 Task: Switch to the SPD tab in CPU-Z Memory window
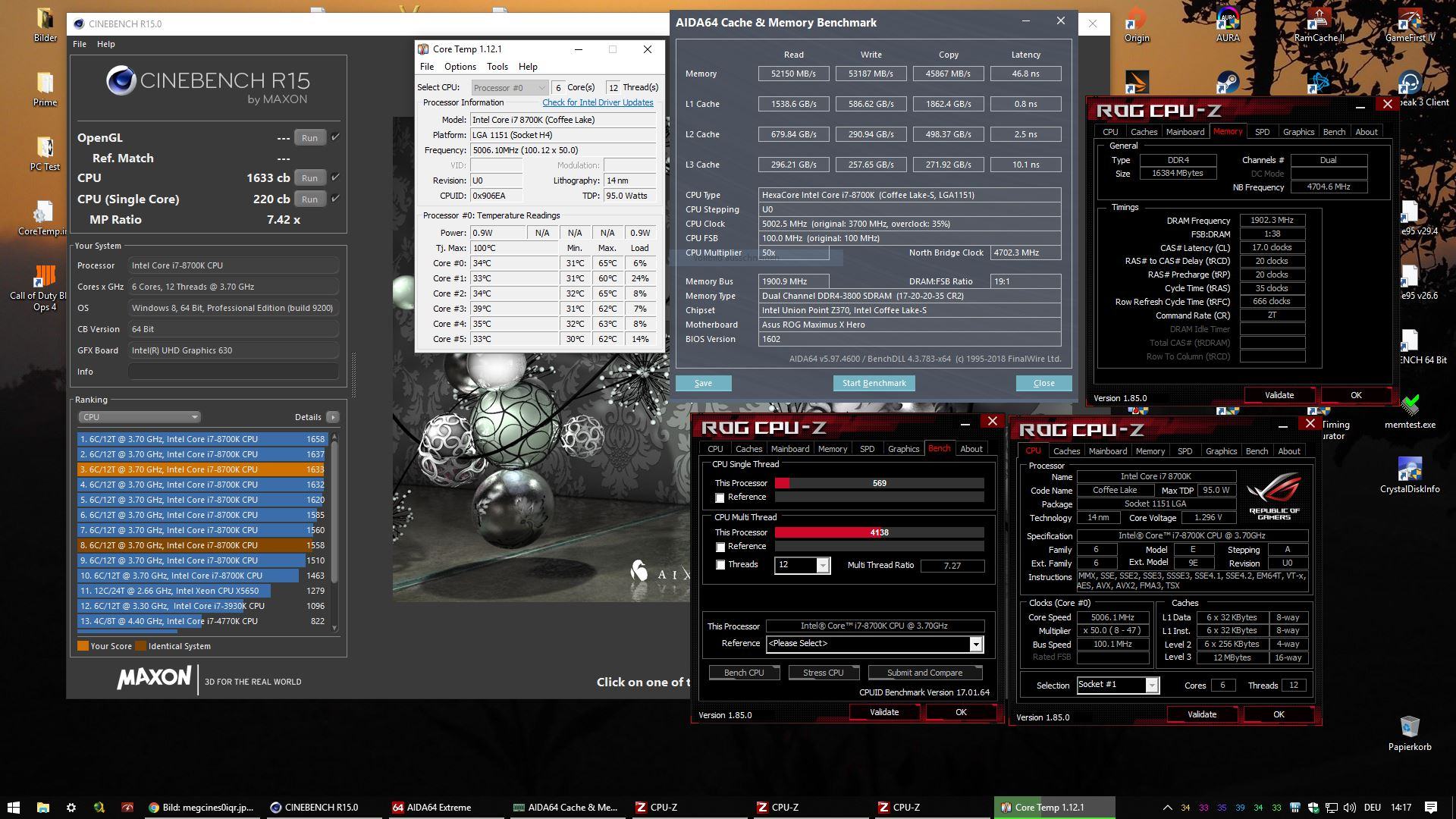(x=1262, y=132)
